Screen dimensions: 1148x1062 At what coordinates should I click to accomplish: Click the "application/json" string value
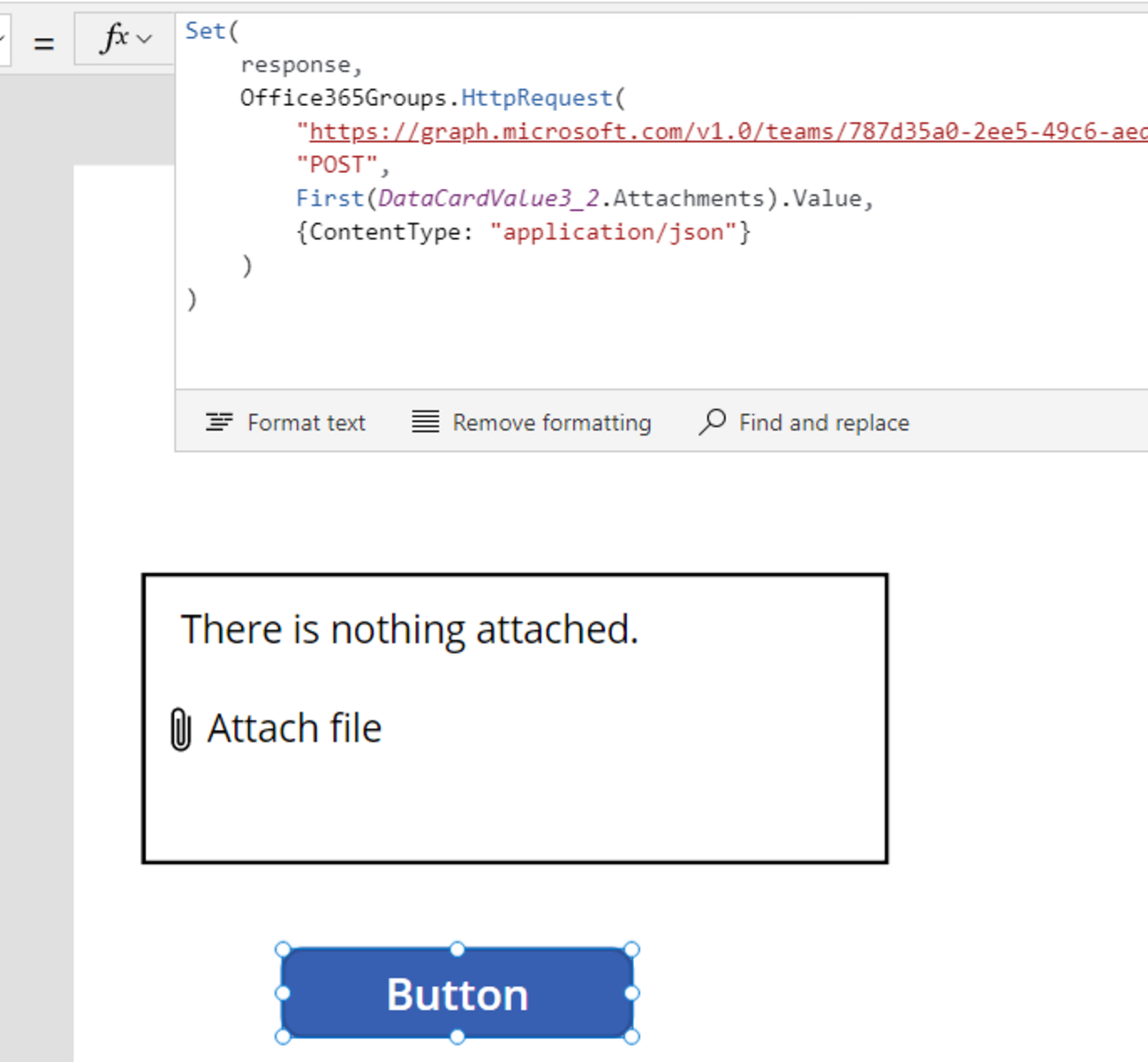click(613, 232)
